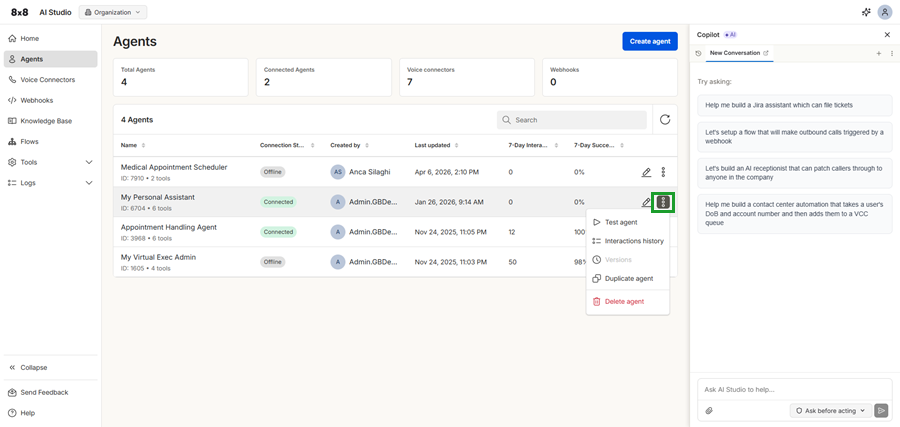Open the Ask before acting dropdown
The width and height of the screenshot is (900, 427).
pyautogui.click(x=831, y=411)
